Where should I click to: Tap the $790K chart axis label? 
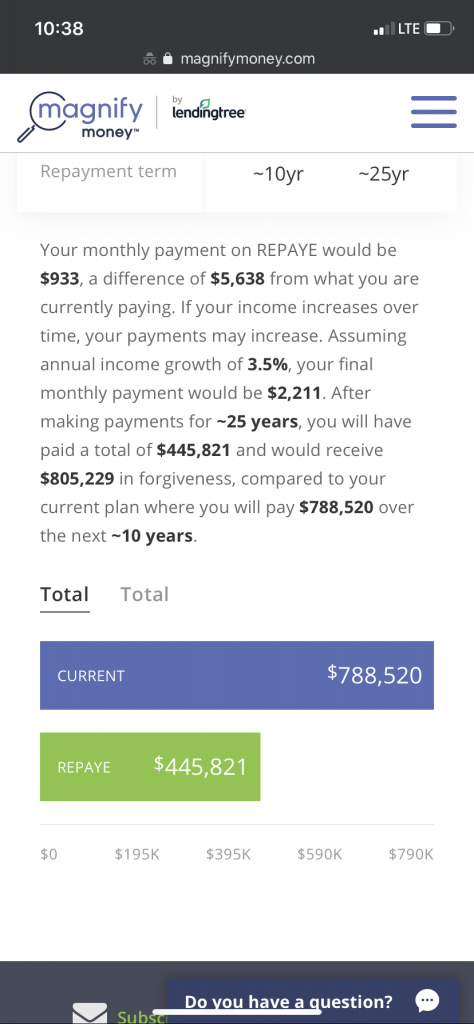[411, 854]
